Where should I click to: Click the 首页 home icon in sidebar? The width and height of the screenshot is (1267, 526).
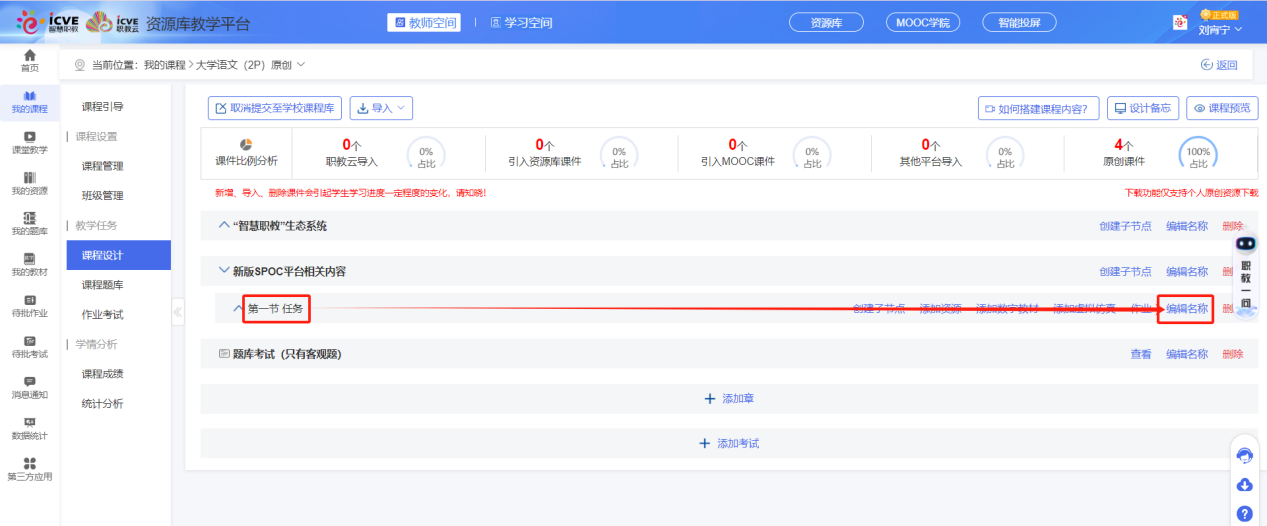point(29,60)
